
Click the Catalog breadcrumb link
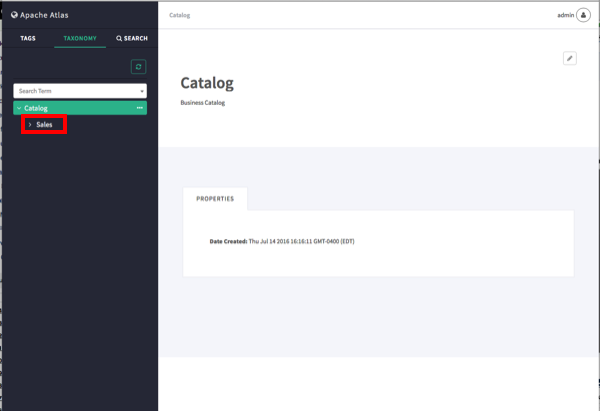click(179, 15)
